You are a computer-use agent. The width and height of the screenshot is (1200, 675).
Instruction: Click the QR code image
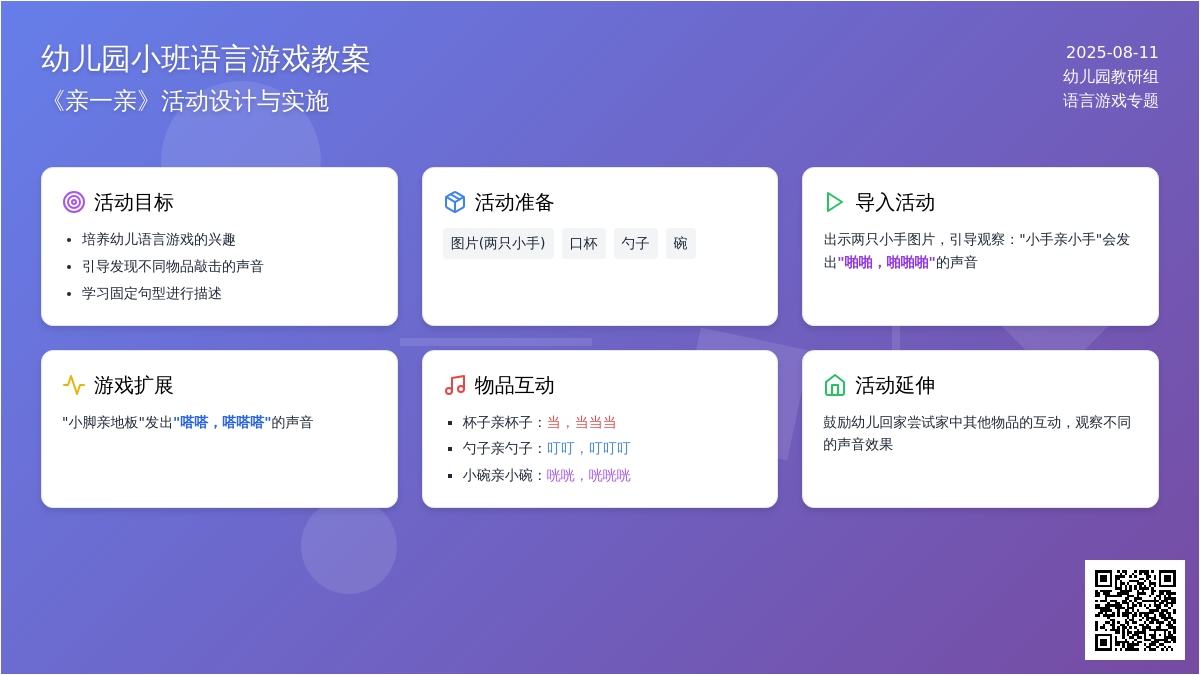point(1135,610)
